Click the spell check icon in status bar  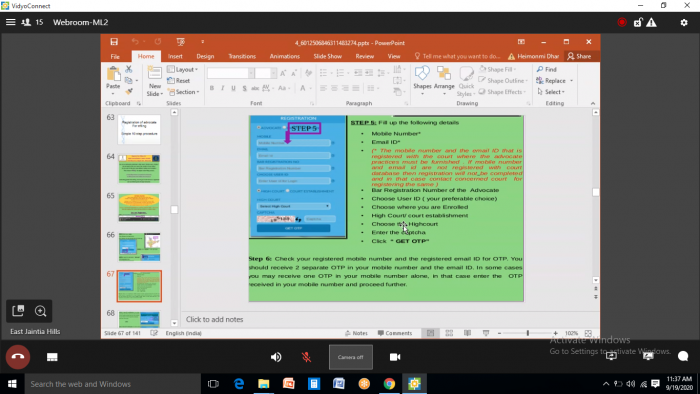click(x=154, y=333)
